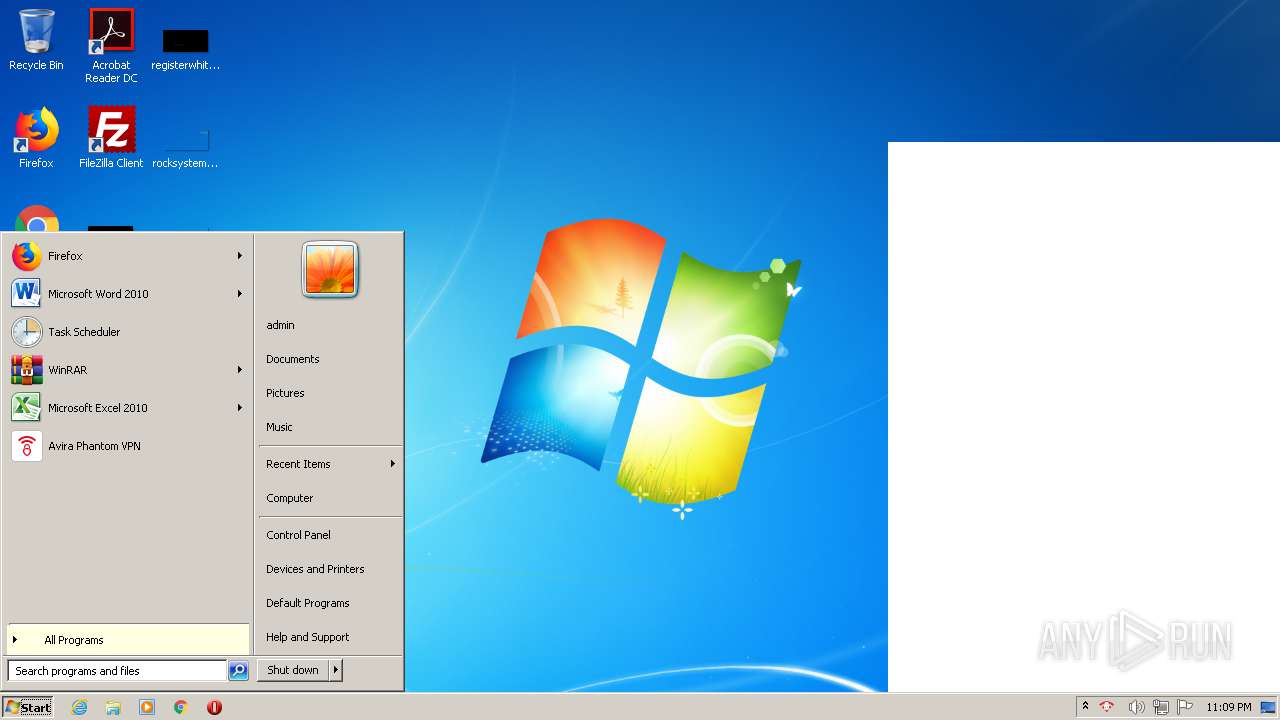The width and height of the screenshot is (1280, 720).
Task: Click the Avira VPN tray icon
Action: coord(1107,707)
